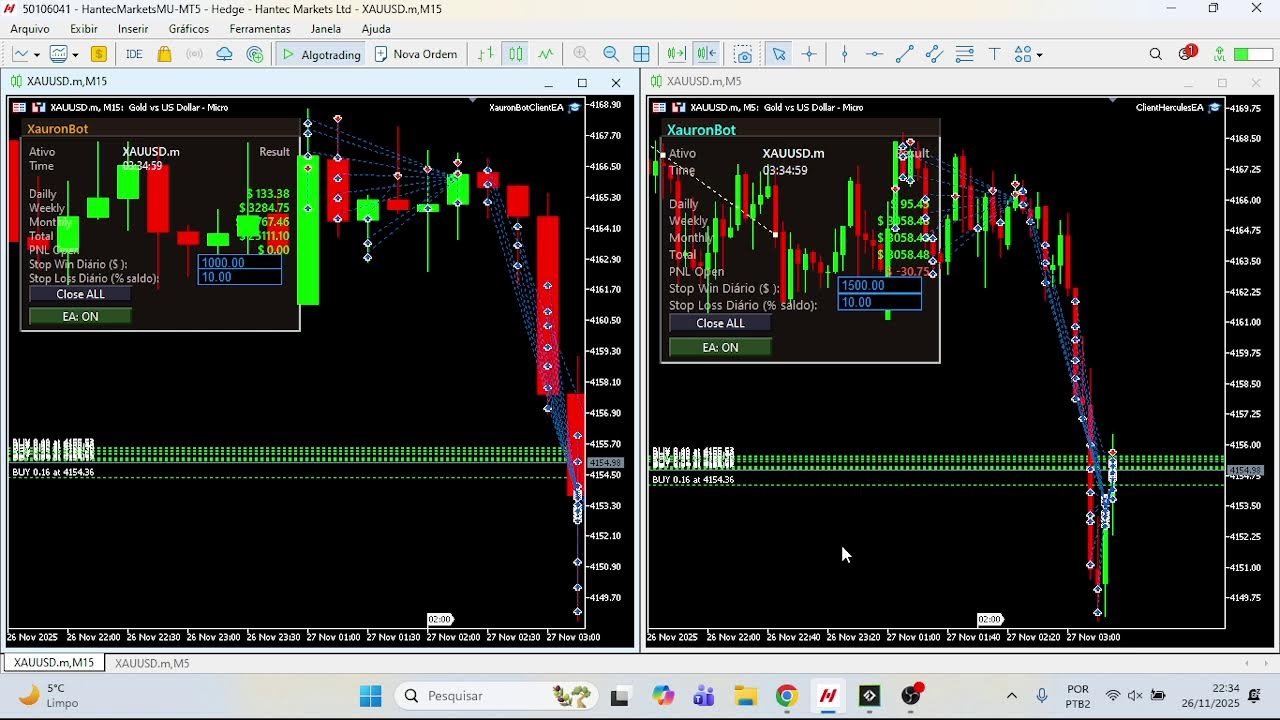Draw an equidistant channel

[x=935, y=54]
